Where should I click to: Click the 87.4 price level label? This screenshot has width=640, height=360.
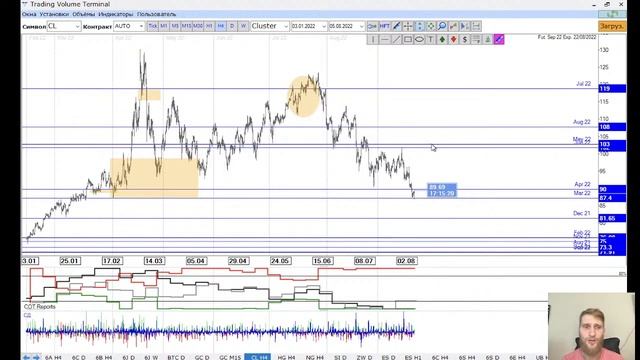[x=612, y=198]
